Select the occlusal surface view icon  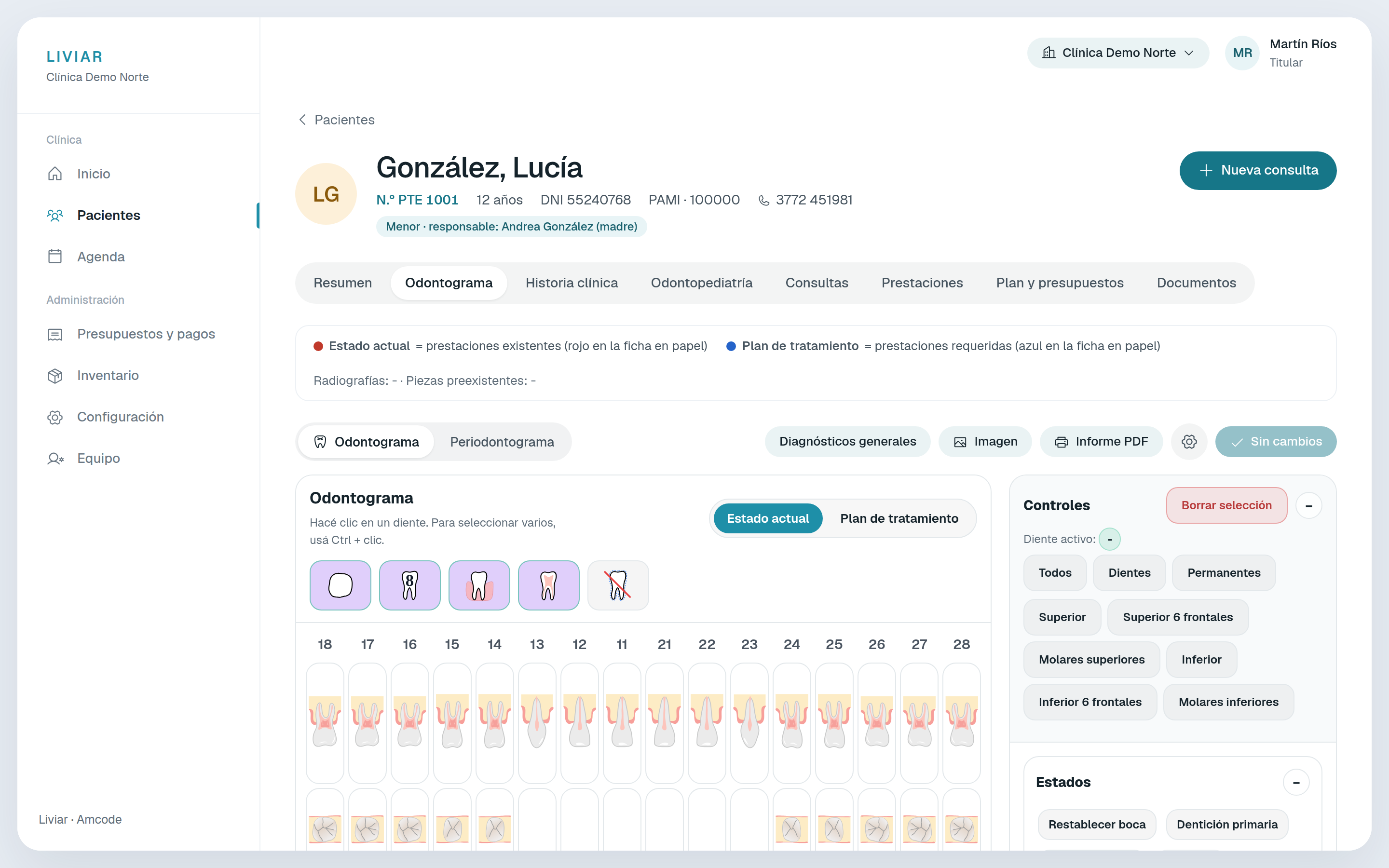pyautogui.click(x=340, y=585)
